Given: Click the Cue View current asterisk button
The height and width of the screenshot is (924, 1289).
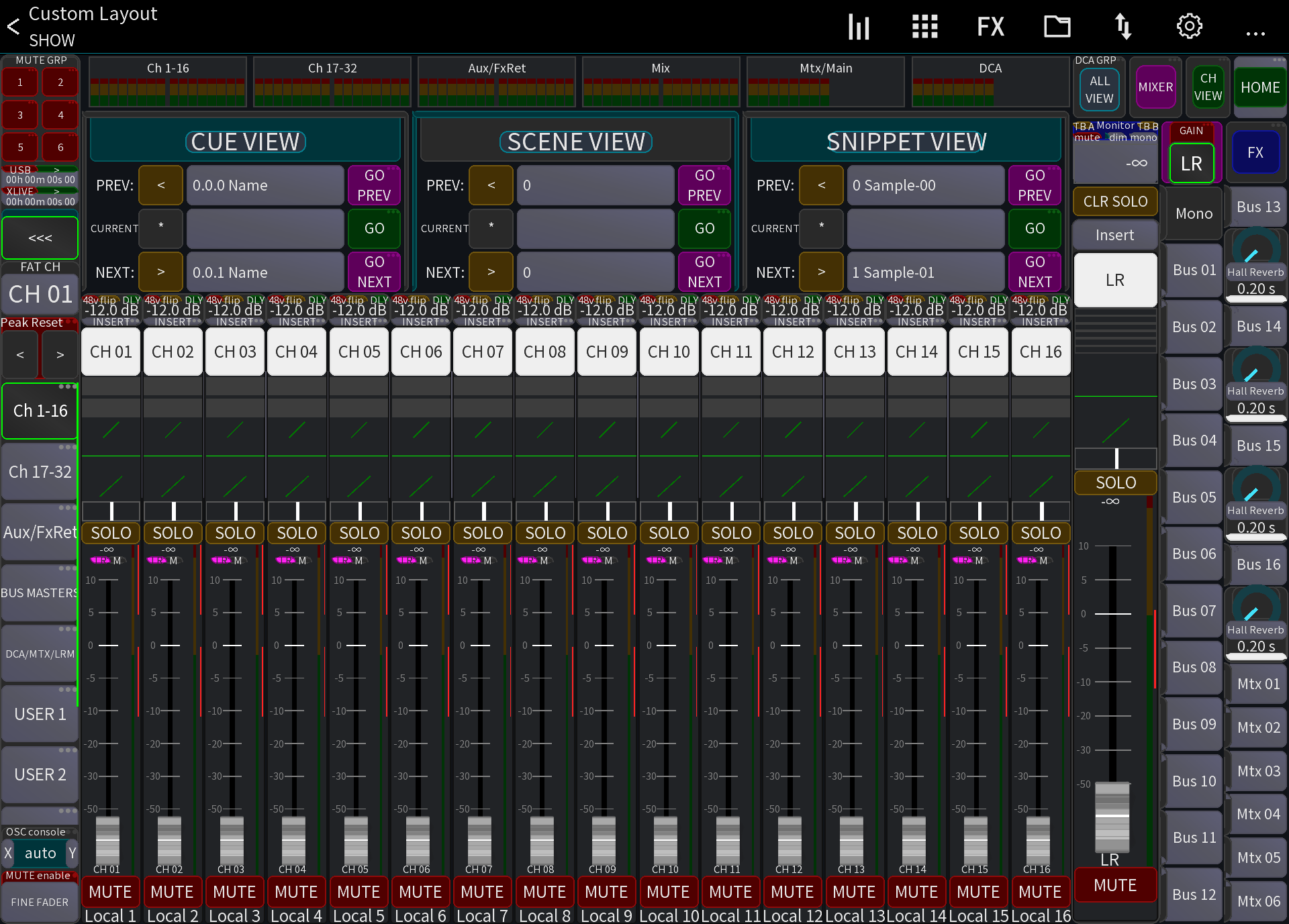Looking at the screenshot, I should click(x=160, y=228).
